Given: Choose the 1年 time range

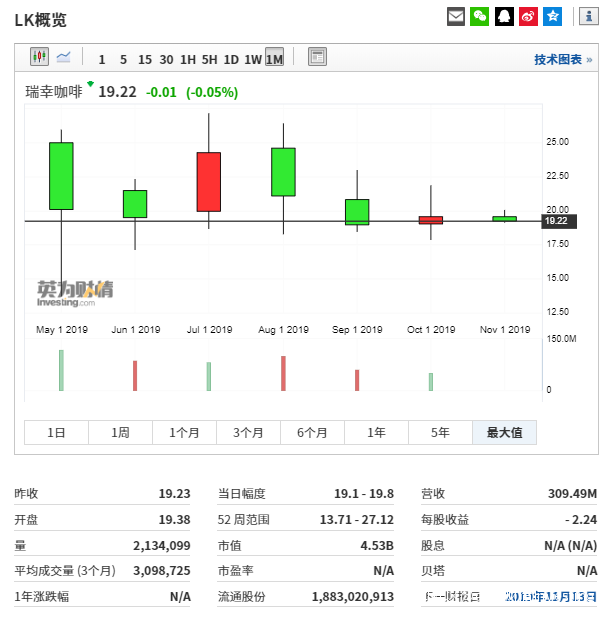Looking at the screenshot, I should pyautogui.click(x=376, y=432).
